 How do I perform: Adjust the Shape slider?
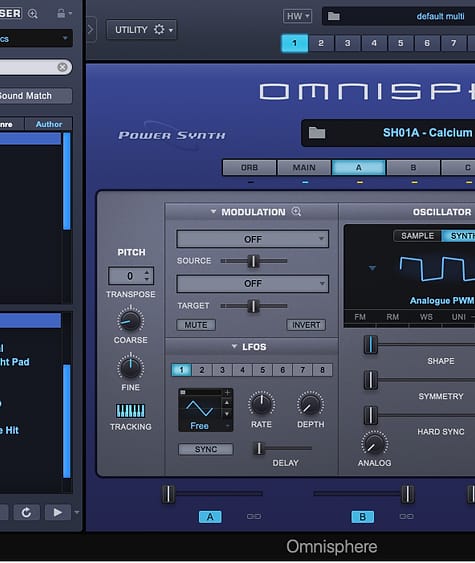(371, 344)
